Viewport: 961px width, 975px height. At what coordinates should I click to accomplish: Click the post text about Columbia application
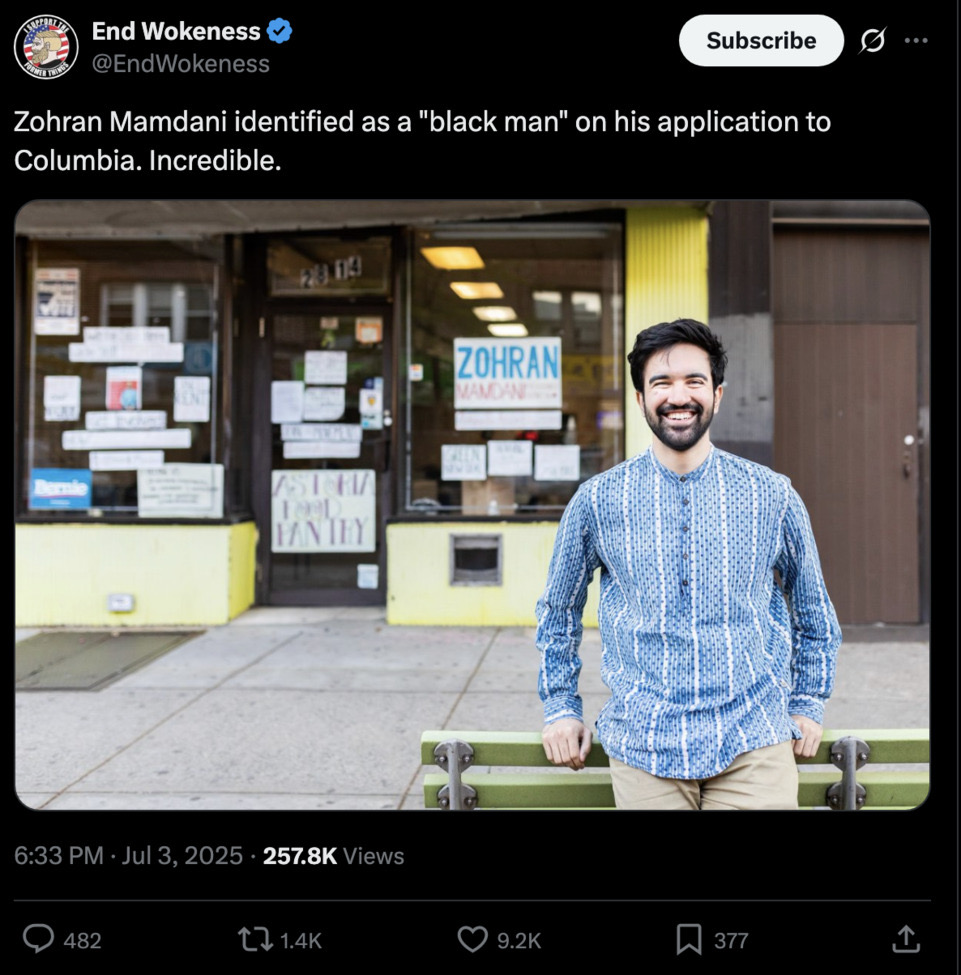pyautogui.click(x=422, y=141)
